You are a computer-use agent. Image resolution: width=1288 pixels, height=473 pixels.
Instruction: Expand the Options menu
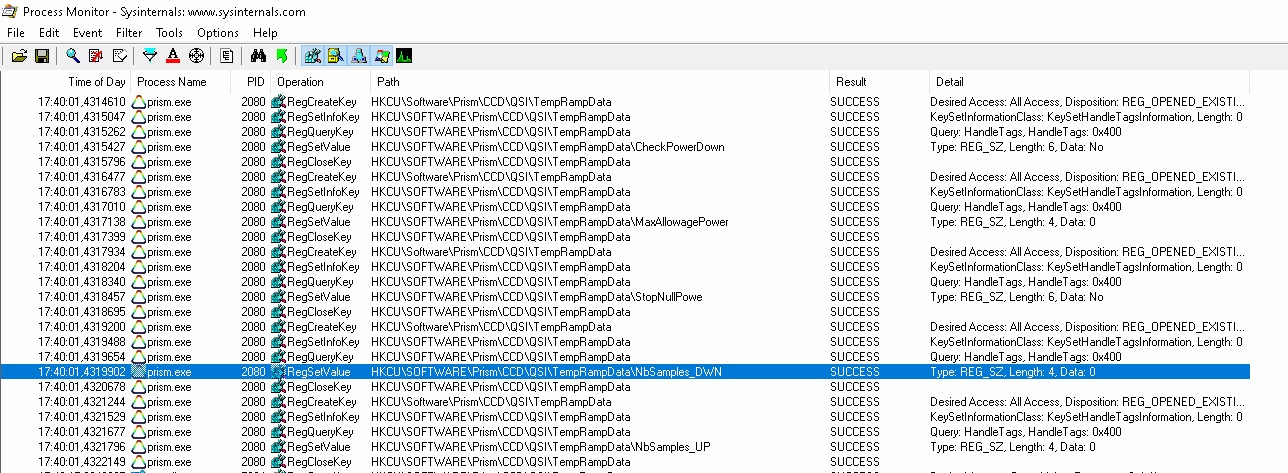pos(218,33)
